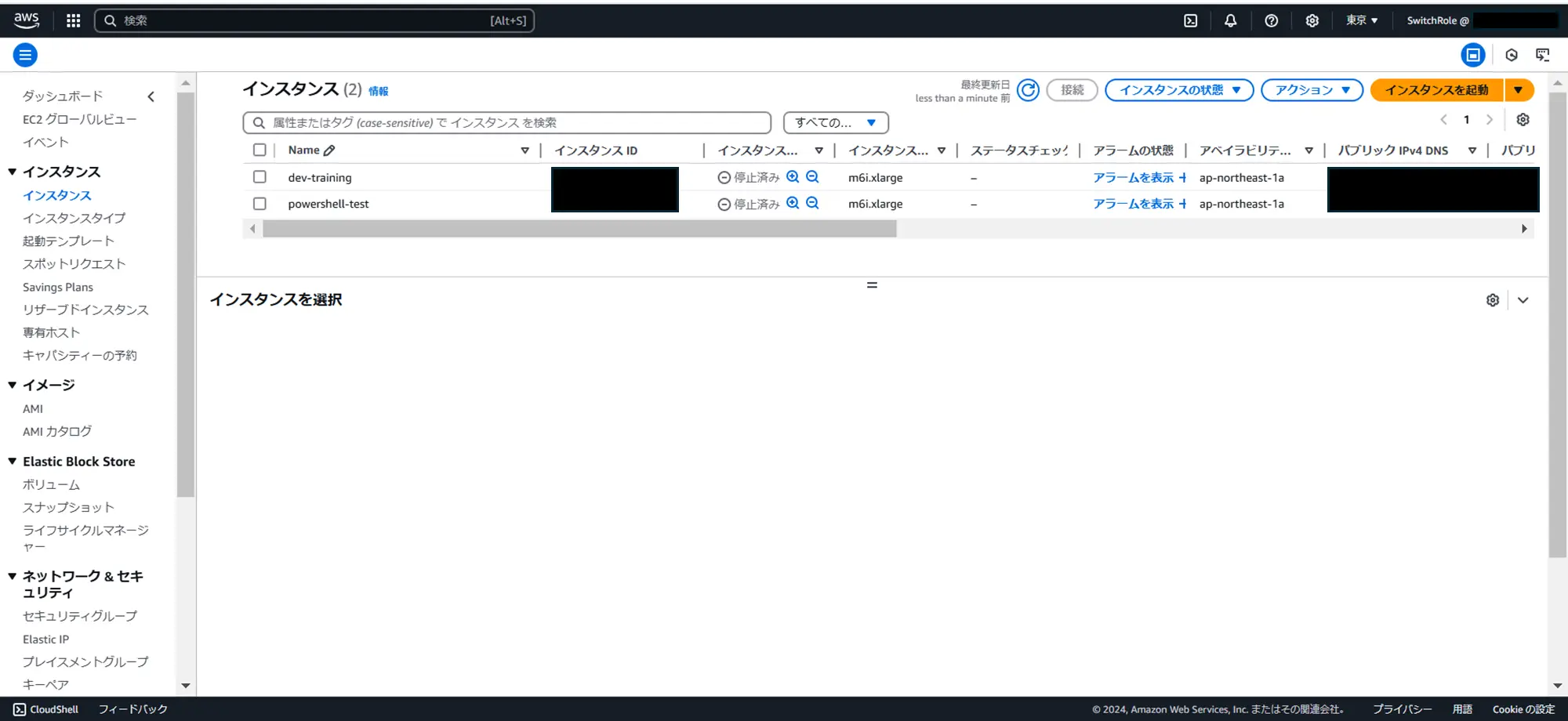Image resolution: width=1568 pixels, height=721 pixels.
Task: Open Dashboard in sidebar
Action: point(63,96)
